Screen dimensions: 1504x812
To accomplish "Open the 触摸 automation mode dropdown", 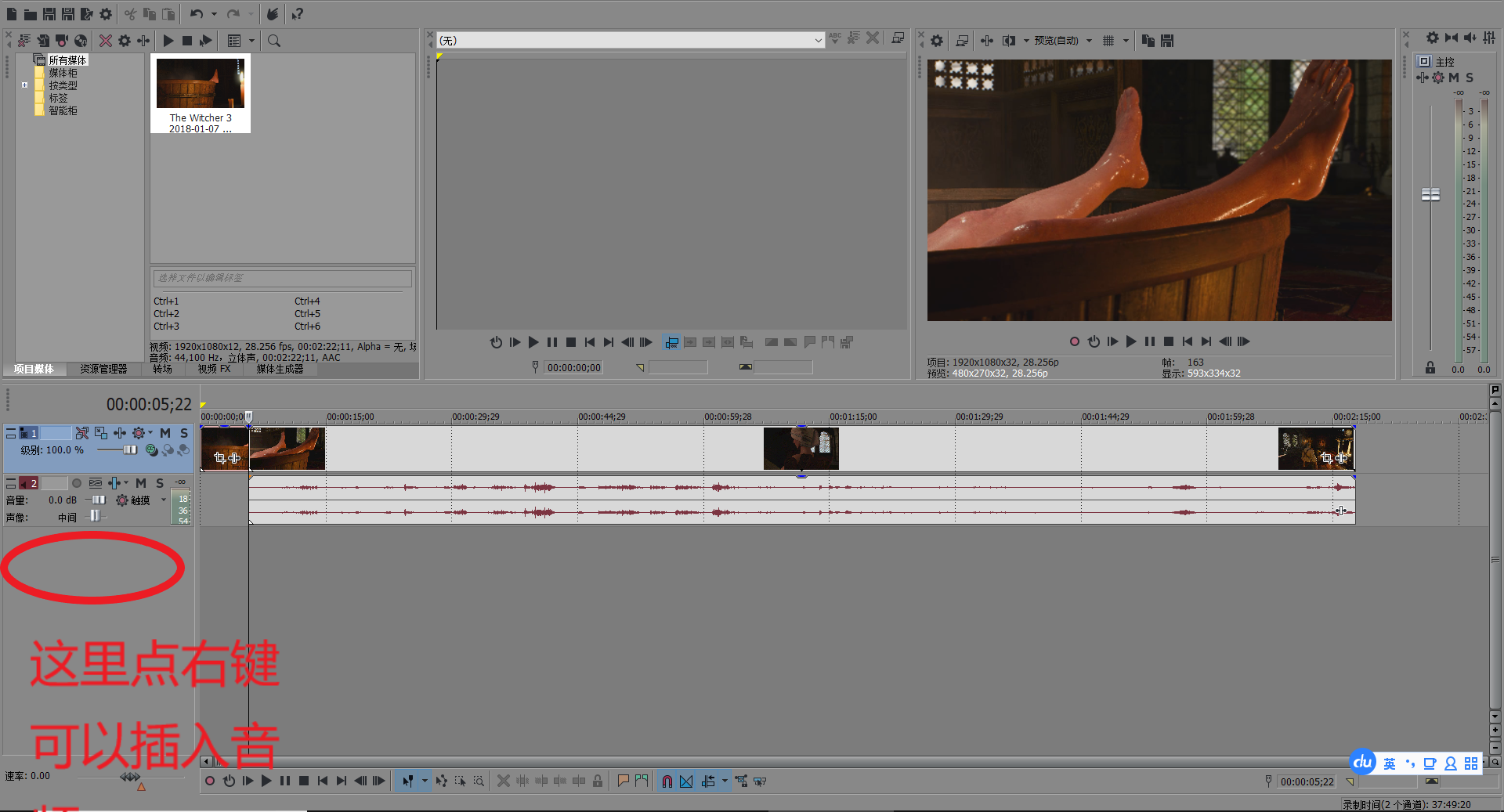I will point(164,500).
